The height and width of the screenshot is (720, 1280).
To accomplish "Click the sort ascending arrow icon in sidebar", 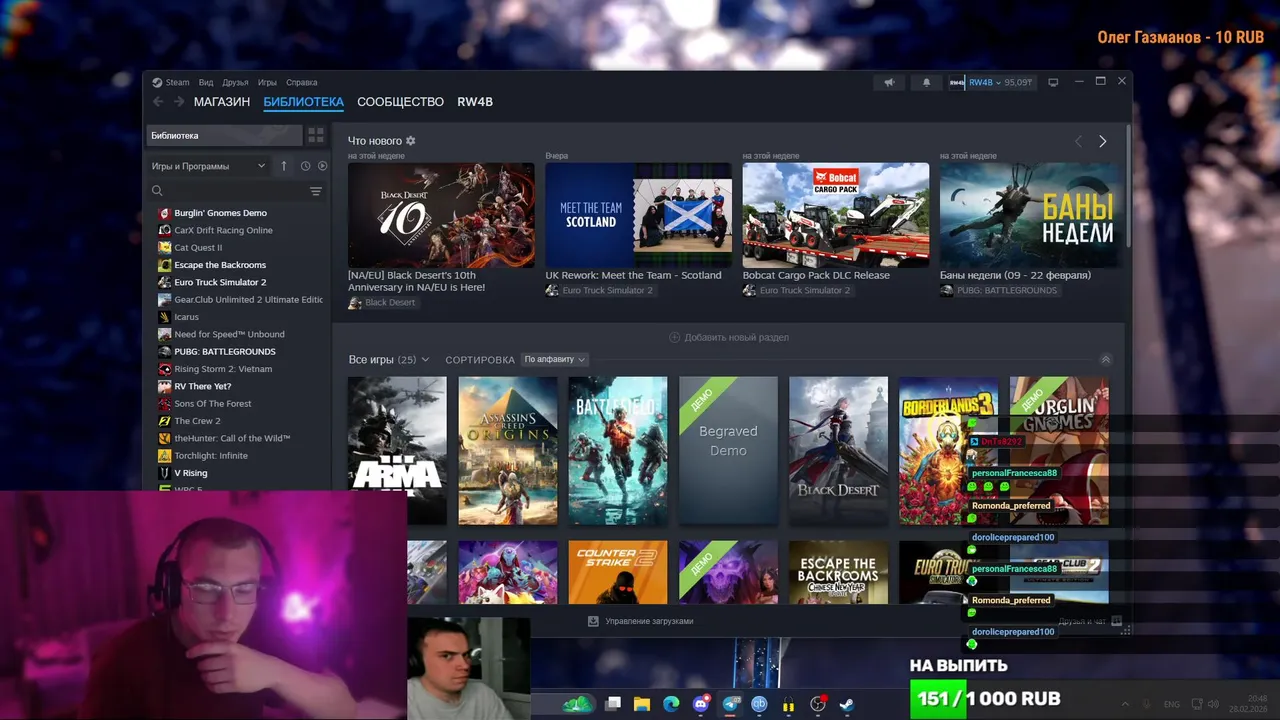I will (x=284, y=166).
